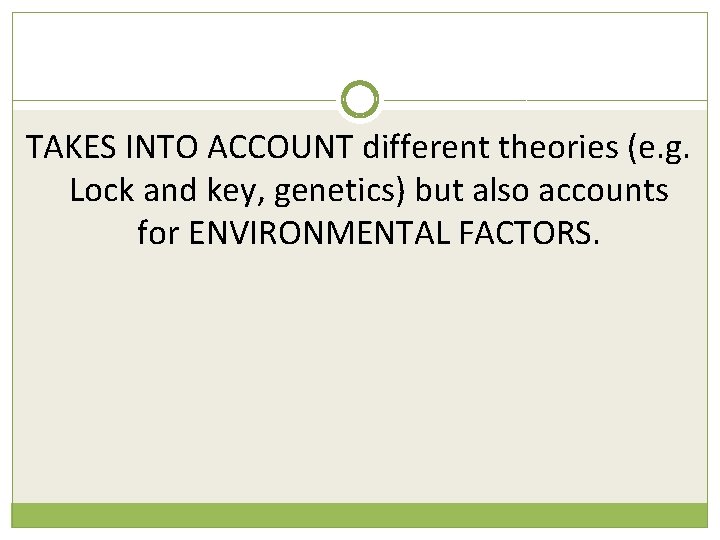
Task: Click the word "accounts" in the second line
Action: (x=608, y=190)
